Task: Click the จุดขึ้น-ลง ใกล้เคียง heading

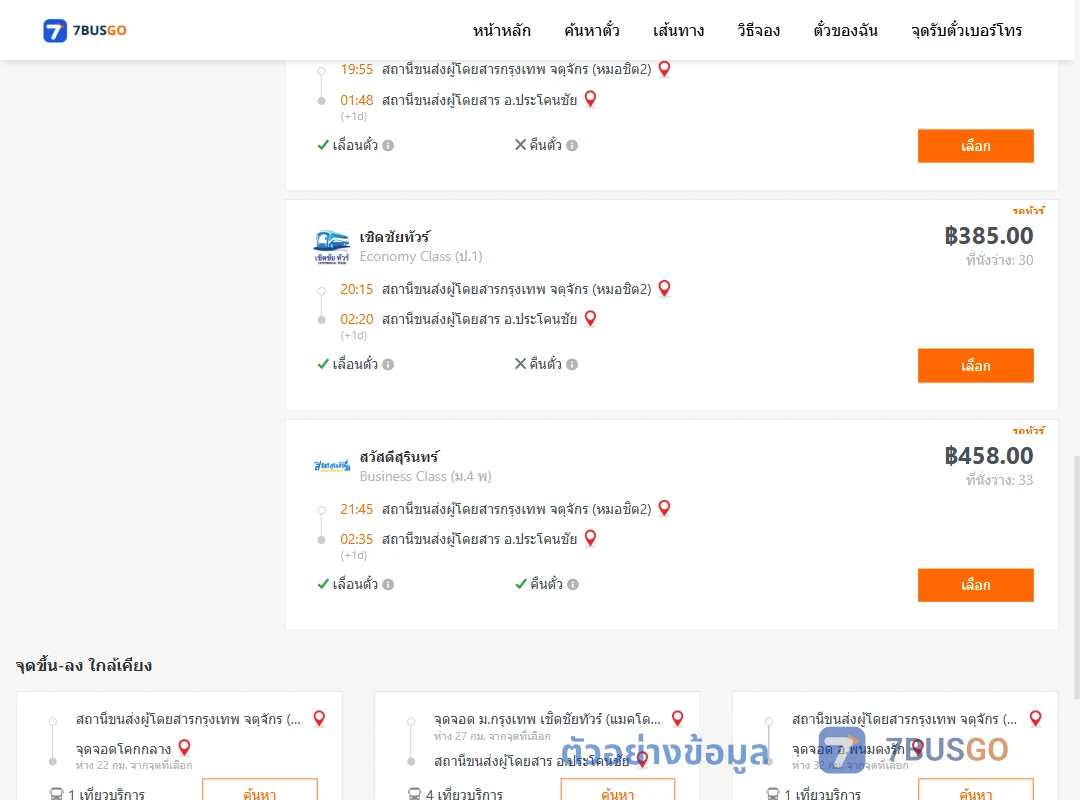Action: point(83,666)
